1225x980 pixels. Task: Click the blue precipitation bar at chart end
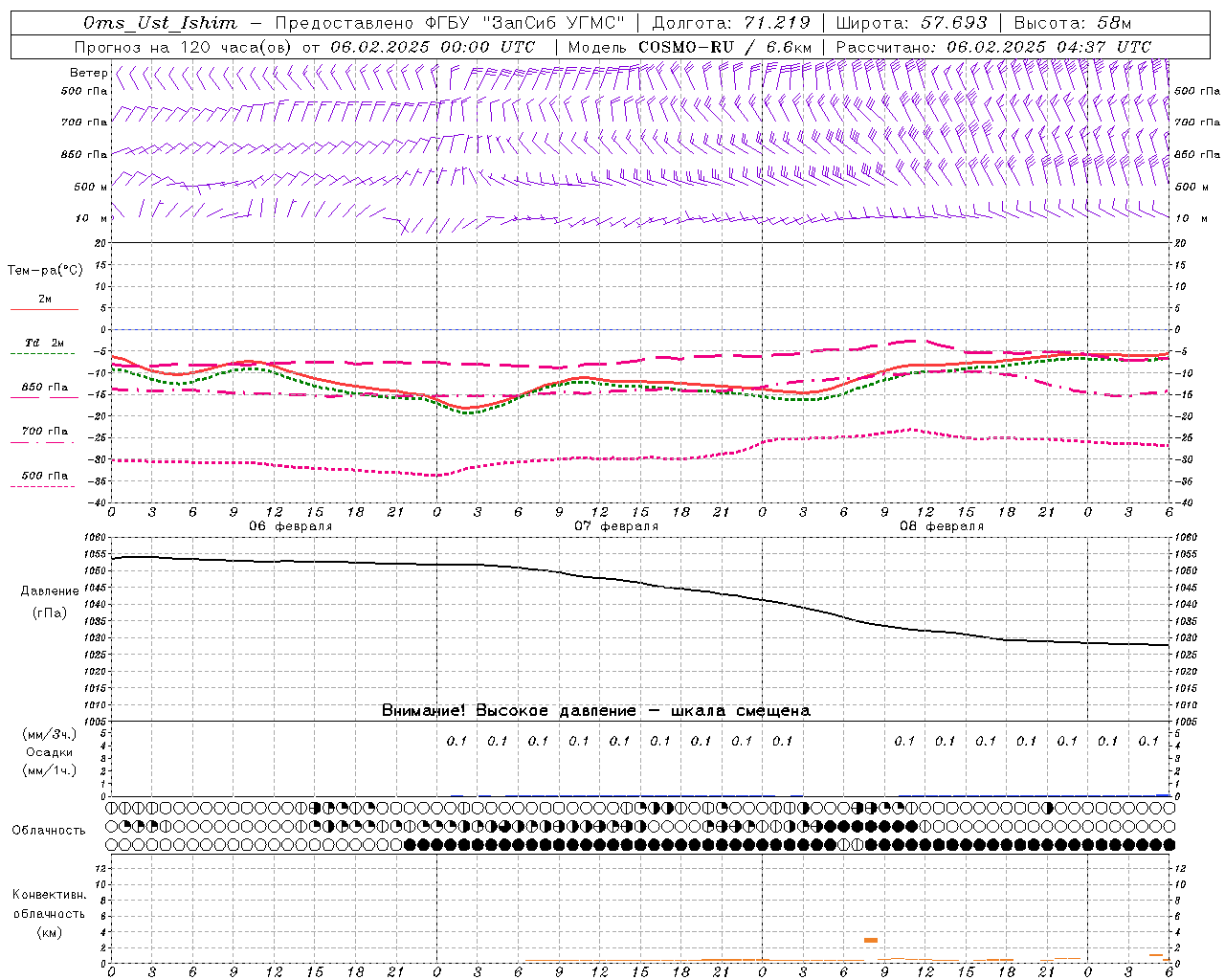click(1163, 795)
